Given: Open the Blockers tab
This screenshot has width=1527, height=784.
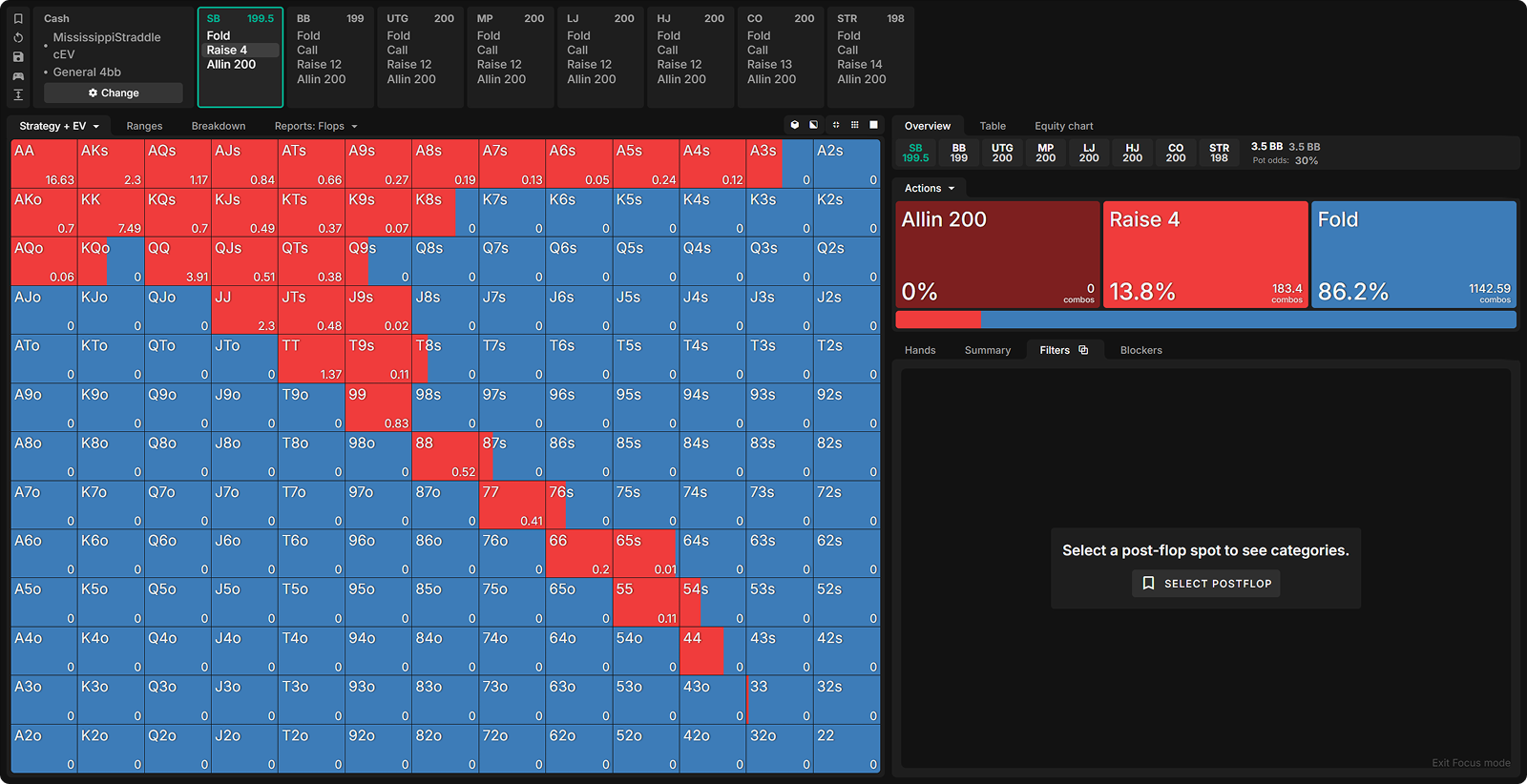Looking at the screenshot, I should 1140,350.
